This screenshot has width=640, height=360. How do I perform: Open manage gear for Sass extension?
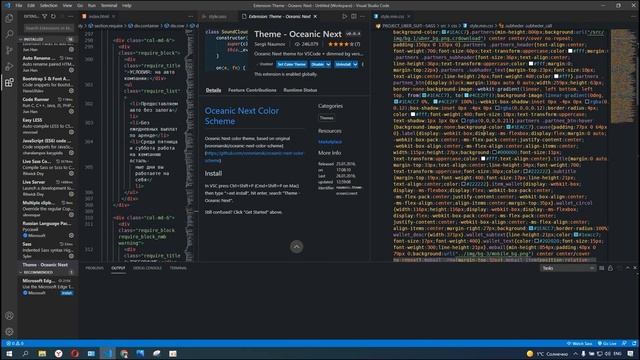pyautogui.click(x=71, y=256)
